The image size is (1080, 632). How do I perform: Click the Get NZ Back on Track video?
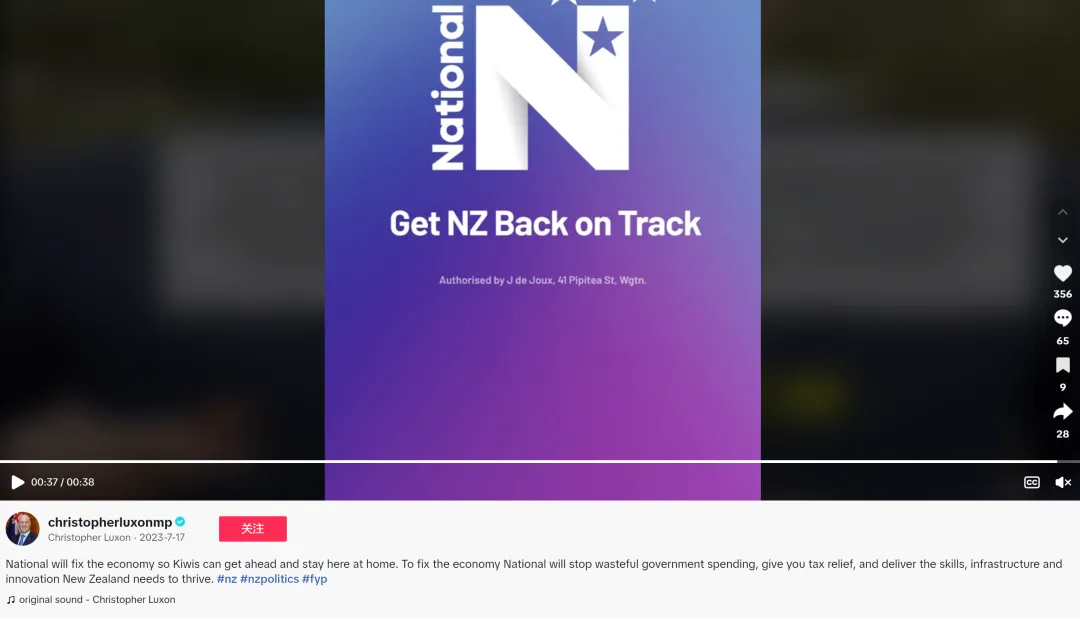(x=543, y=227)
